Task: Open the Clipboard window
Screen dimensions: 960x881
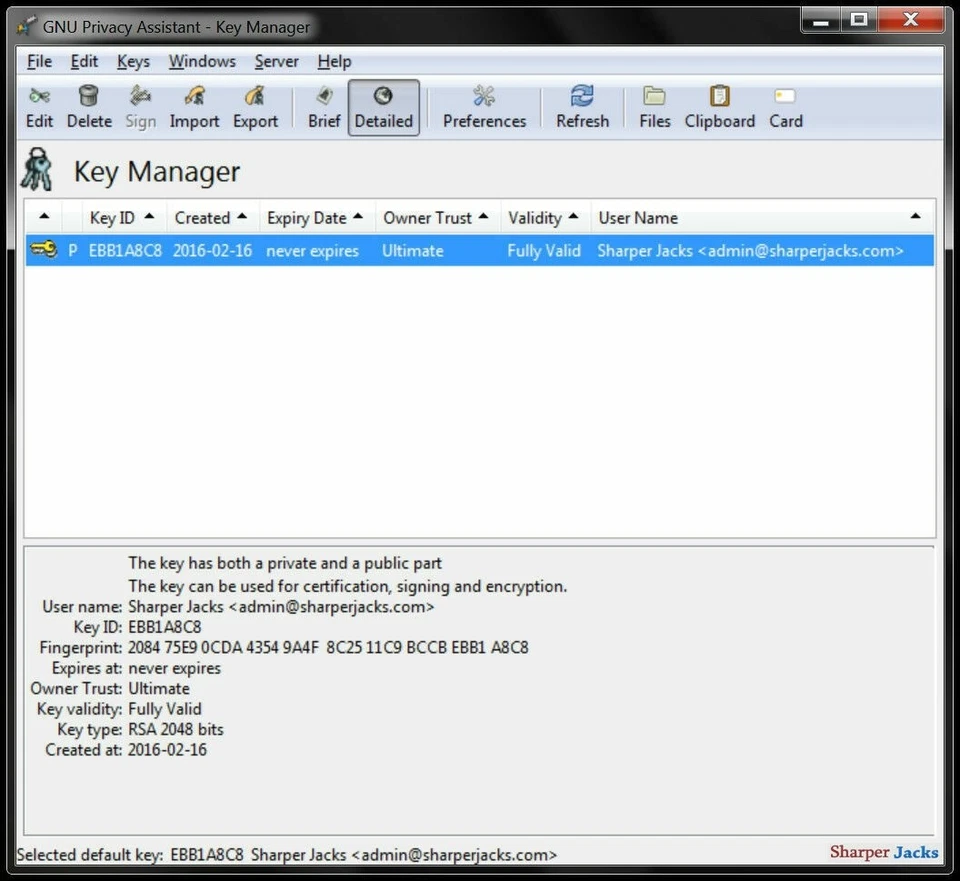Action: click(x=719, y=105)
